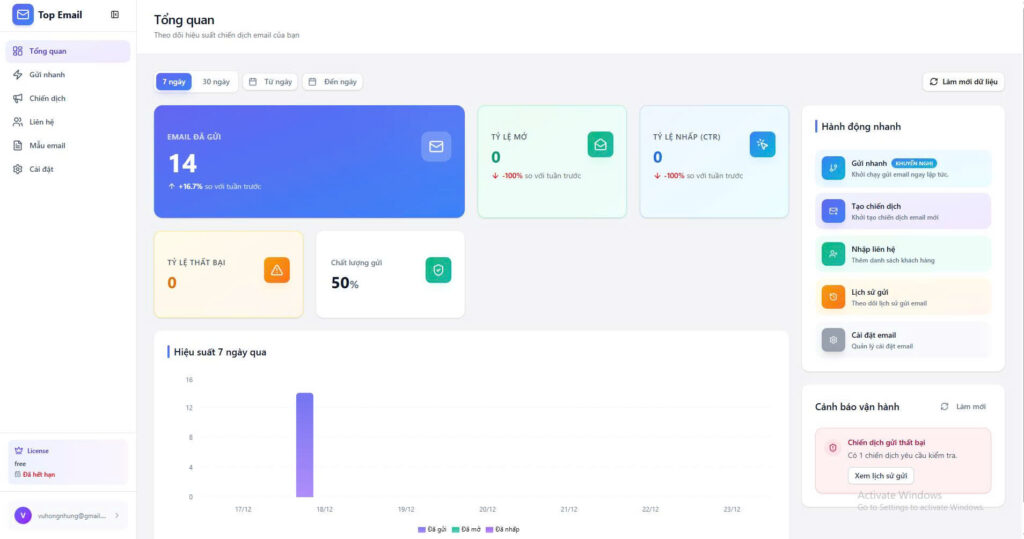Click Liên hệ sidebar people icon
The height and width of the screenshot is (539, 1024).
tap(18, 122)
